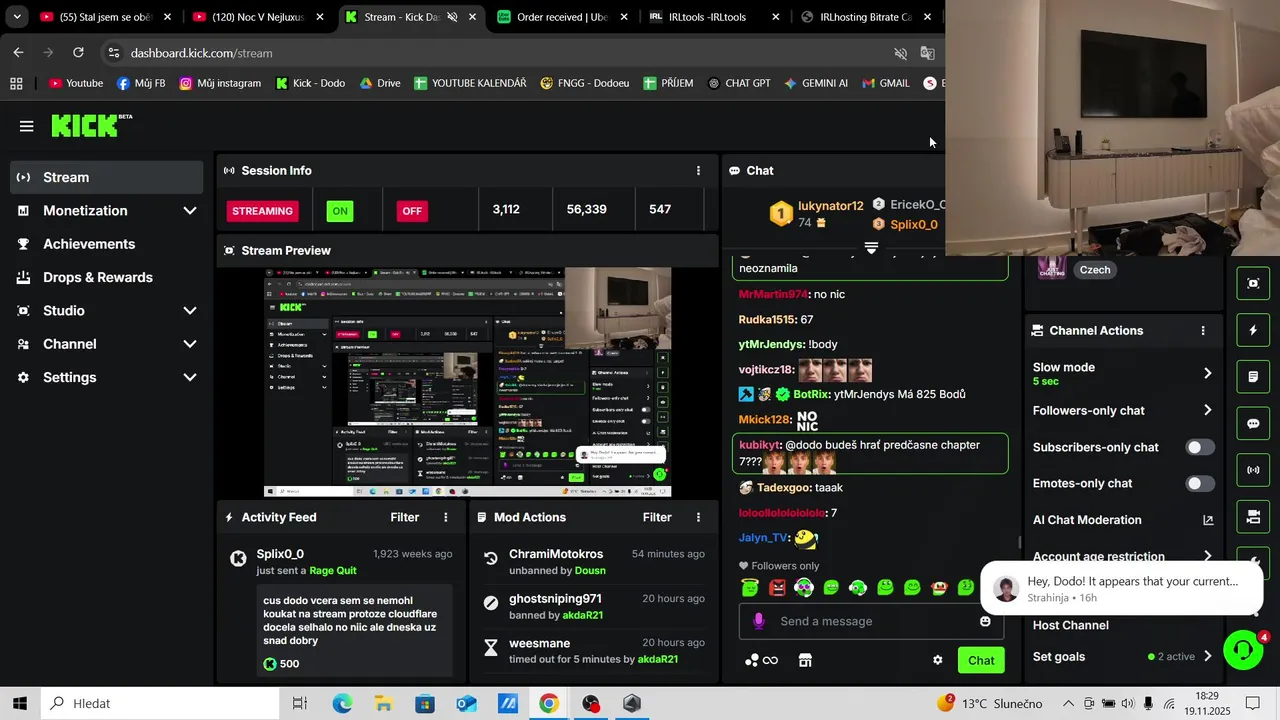Insert the red angry emote
Screen dimensions: 1280x720
point(777,588)
